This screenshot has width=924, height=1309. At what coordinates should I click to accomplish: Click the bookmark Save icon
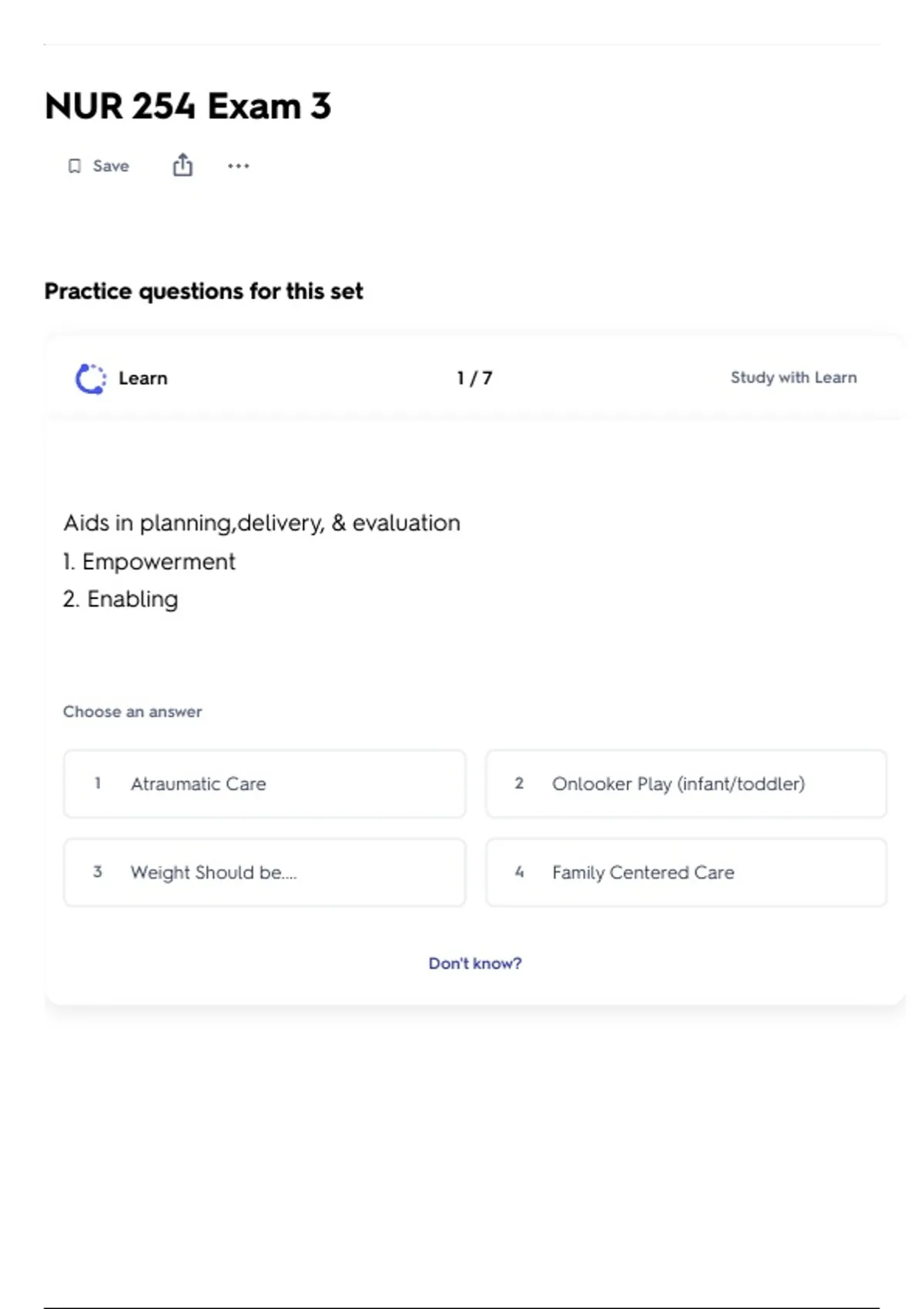pyautogui.click(x=75, y=166)
